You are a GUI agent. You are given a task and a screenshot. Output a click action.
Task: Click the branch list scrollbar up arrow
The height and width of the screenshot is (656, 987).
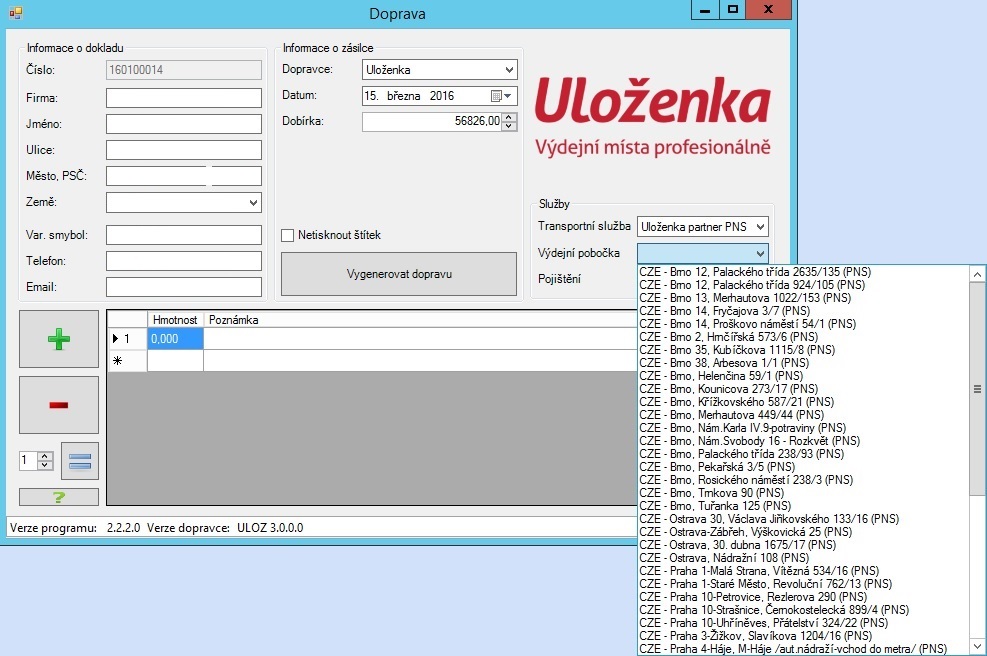(x=977, y=274)
